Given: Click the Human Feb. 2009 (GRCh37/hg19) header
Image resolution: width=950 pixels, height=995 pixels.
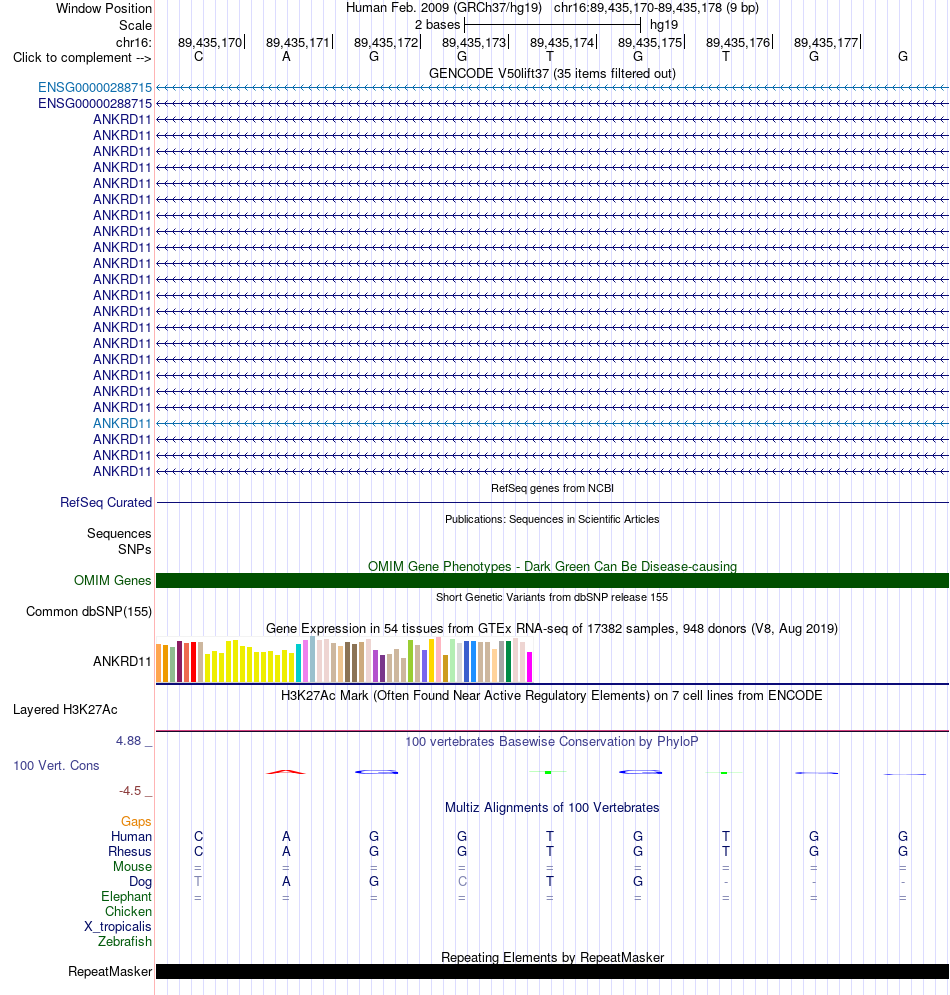Looking at the screenshot, I should (x=444, y=8).
